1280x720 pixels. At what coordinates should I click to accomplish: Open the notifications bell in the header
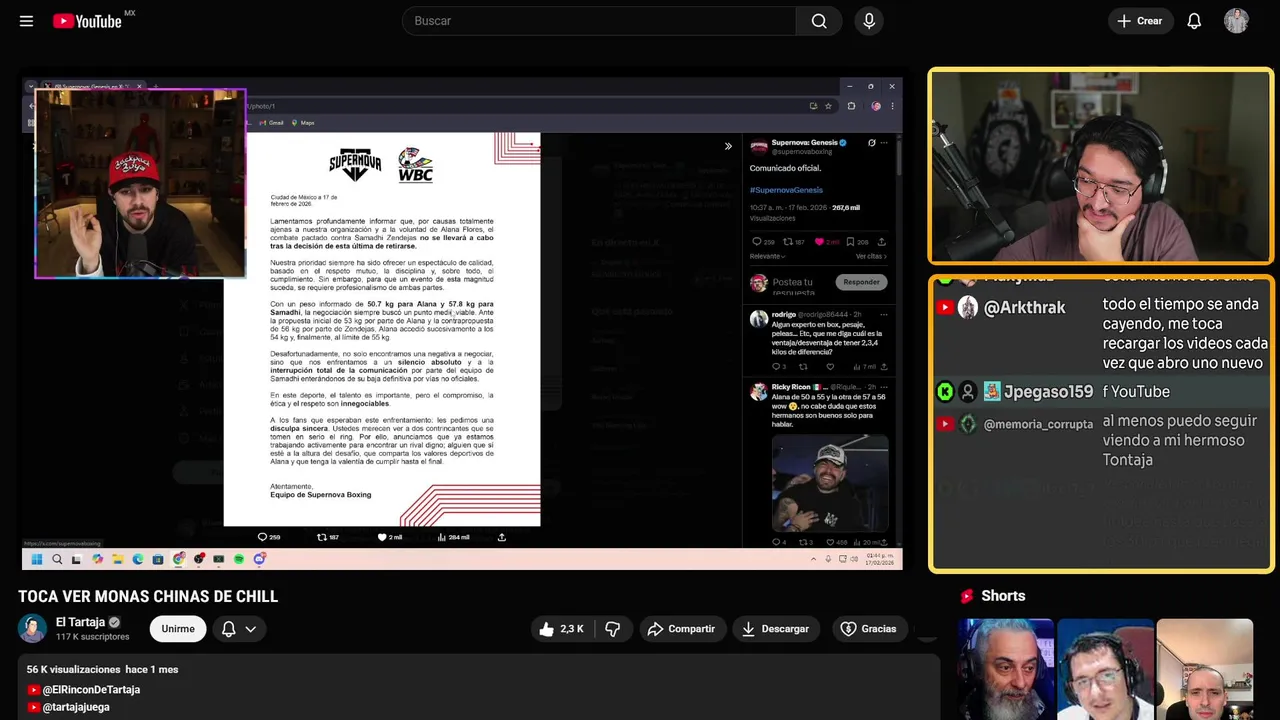[1194, 21]
